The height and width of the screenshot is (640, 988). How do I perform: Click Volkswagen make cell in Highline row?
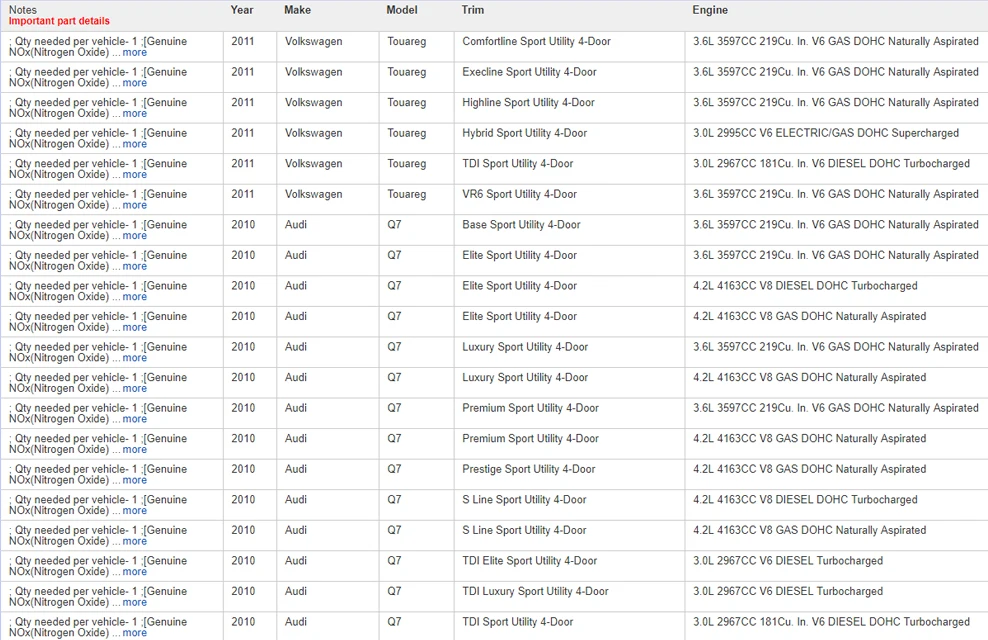point(313,102)
